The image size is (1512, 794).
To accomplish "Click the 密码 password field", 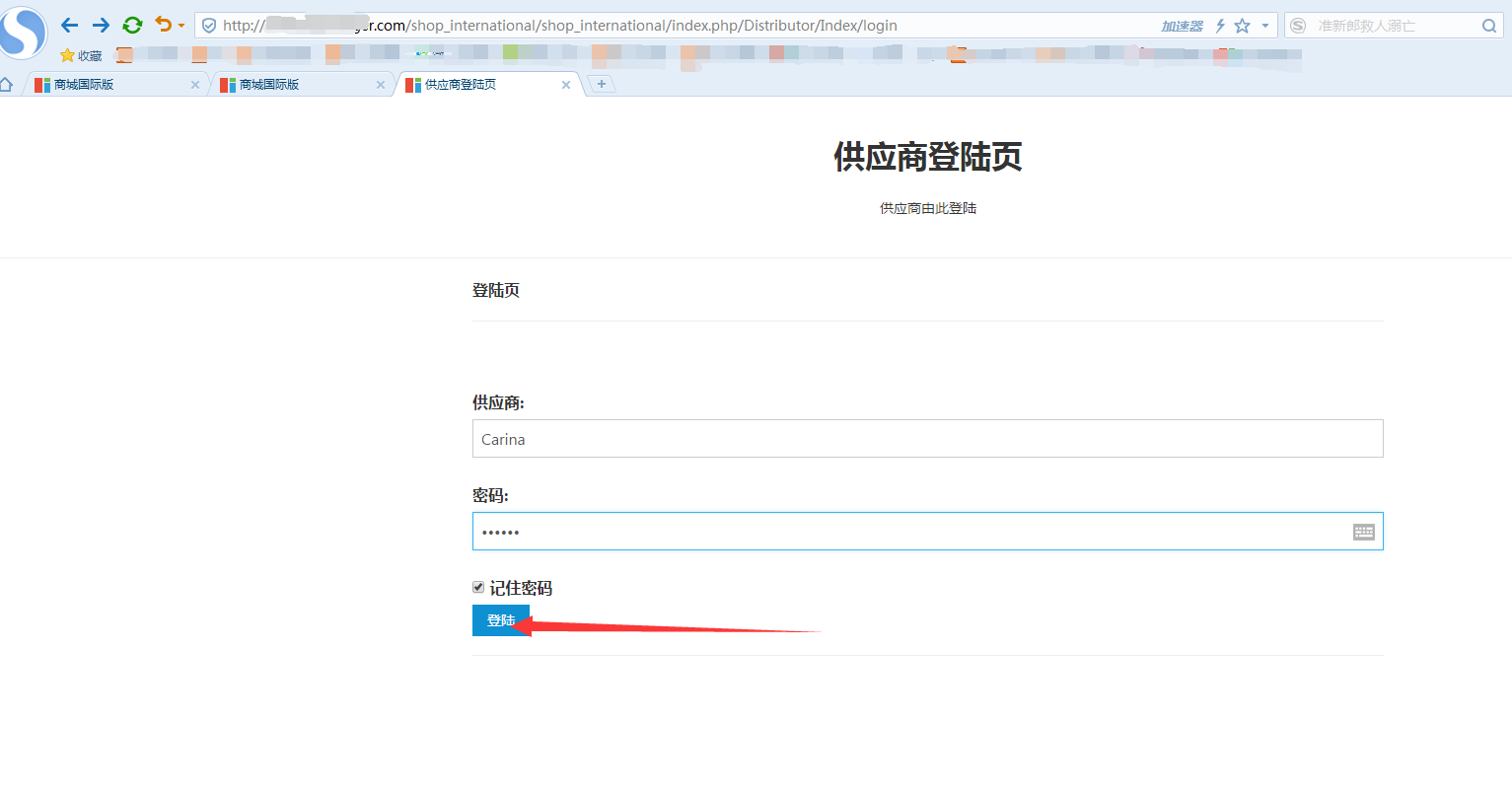I will pyautogui.click(x=927, y=532).
